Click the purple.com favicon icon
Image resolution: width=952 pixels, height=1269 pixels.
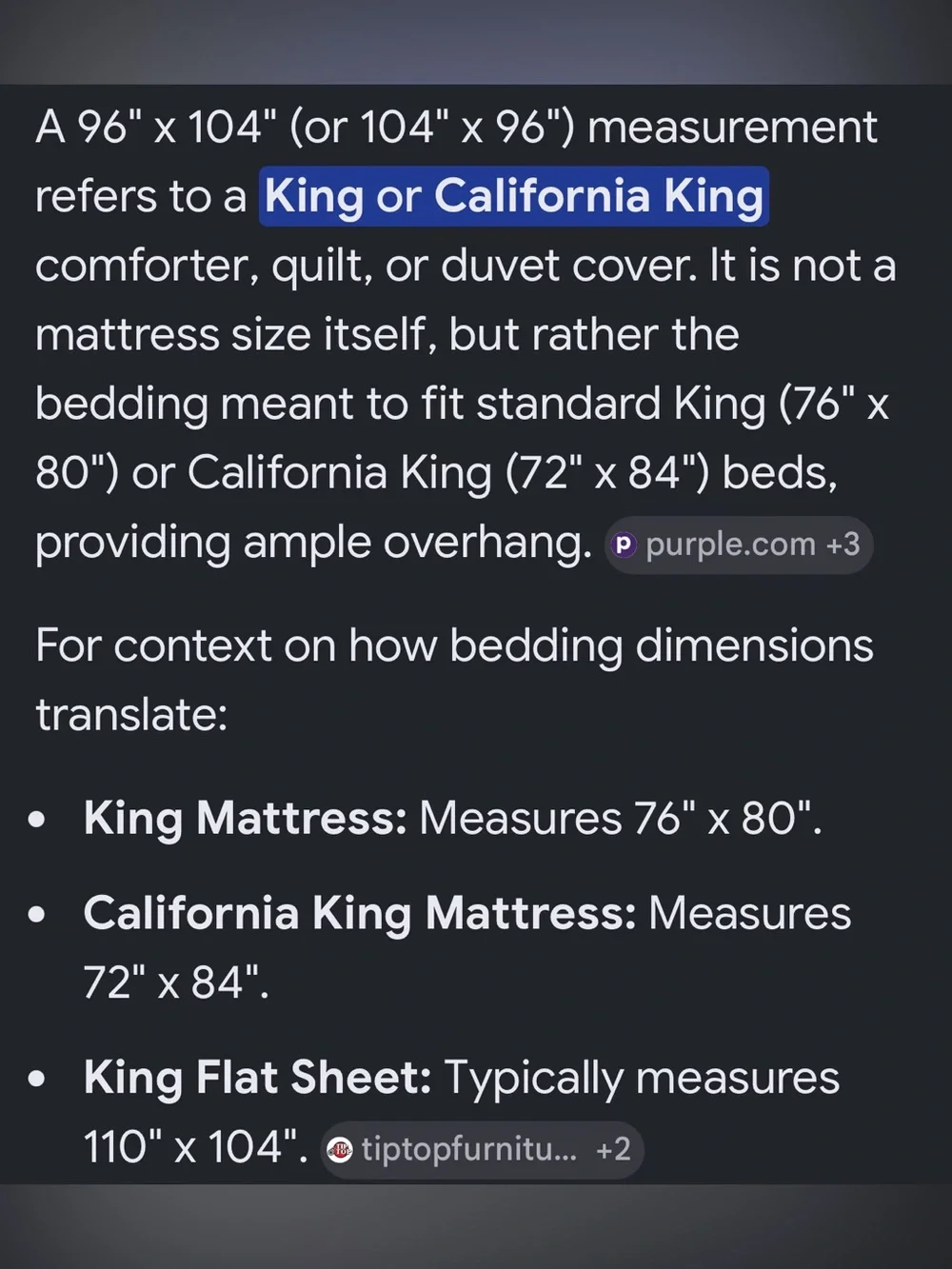623,545
